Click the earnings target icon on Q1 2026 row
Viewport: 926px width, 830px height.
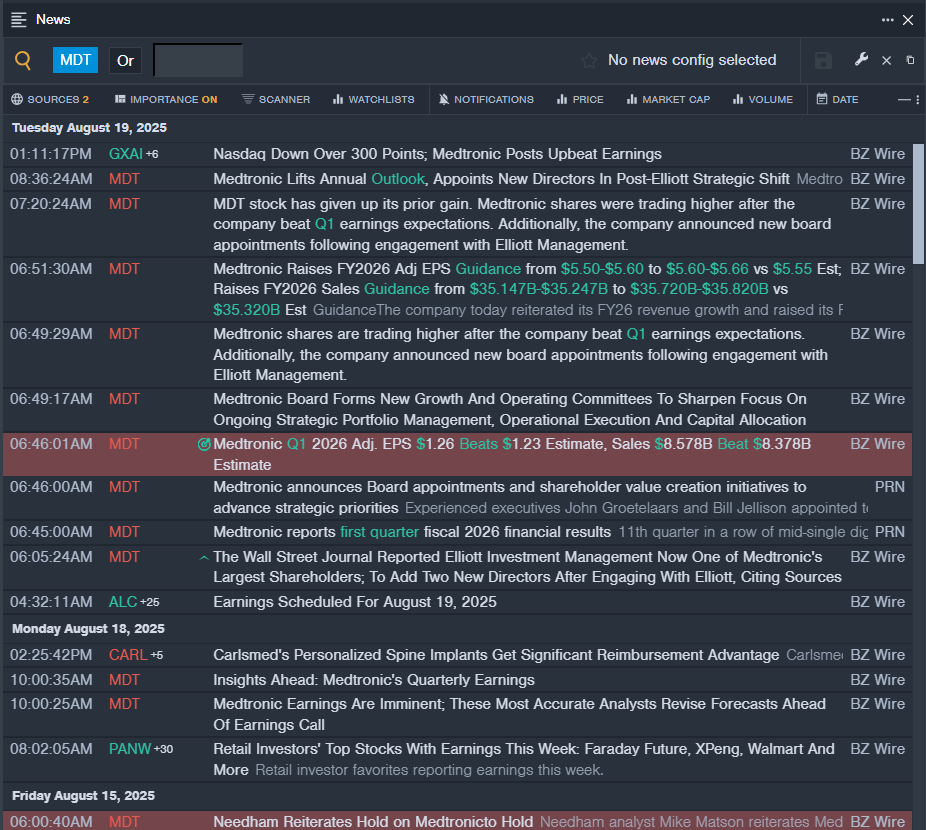pos(204,444)
